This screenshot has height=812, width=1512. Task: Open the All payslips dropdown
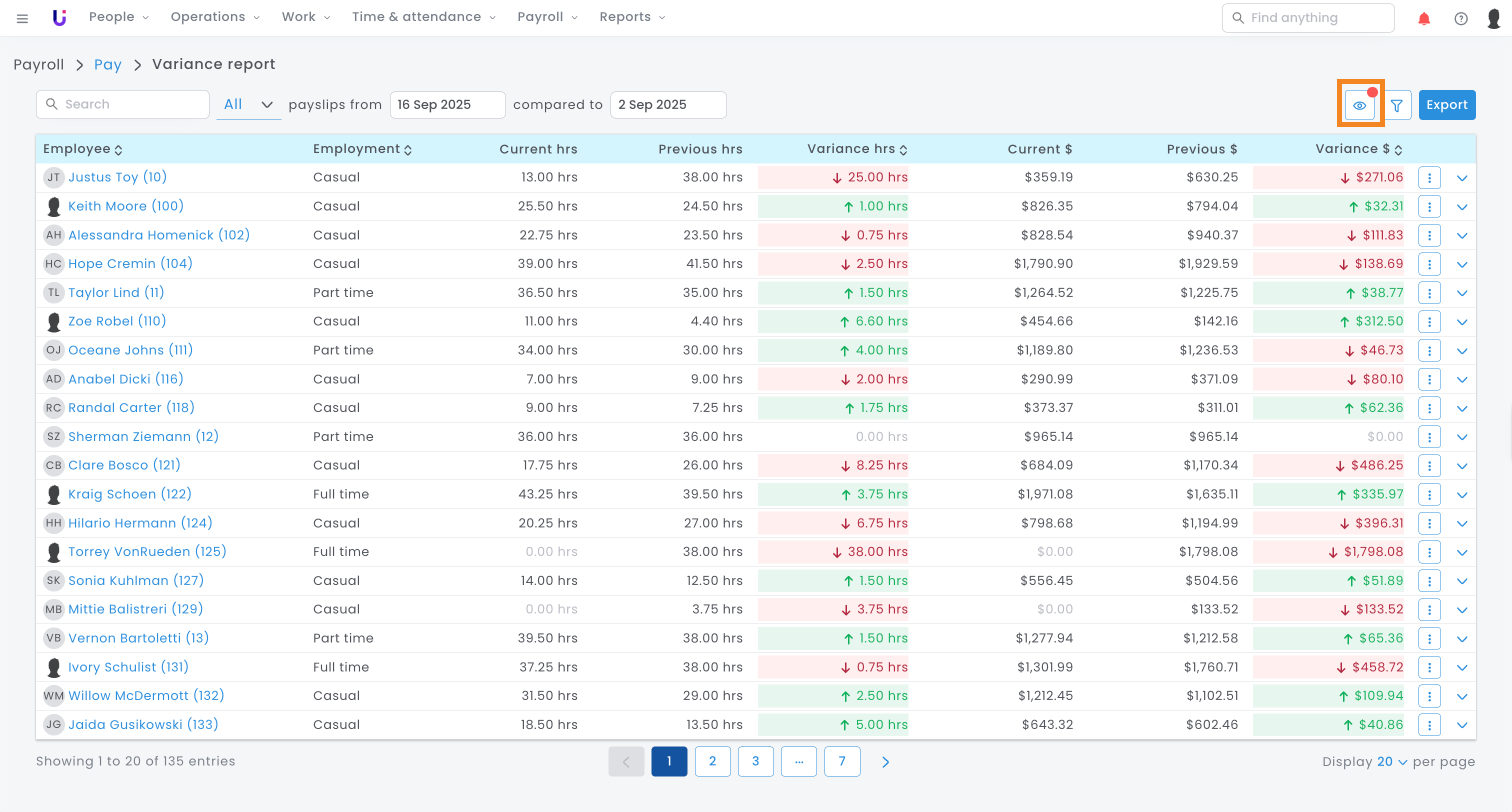tap(248, 104)
